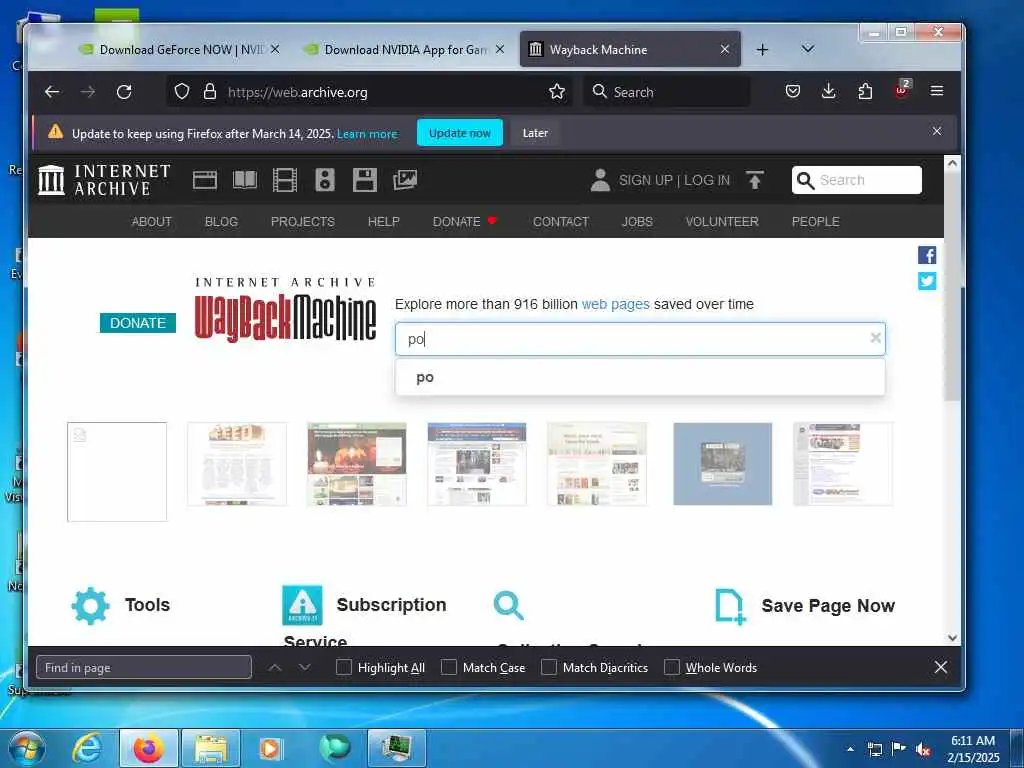Open the Video film-strip icon

pyautogui.click(x=285, y=180)
